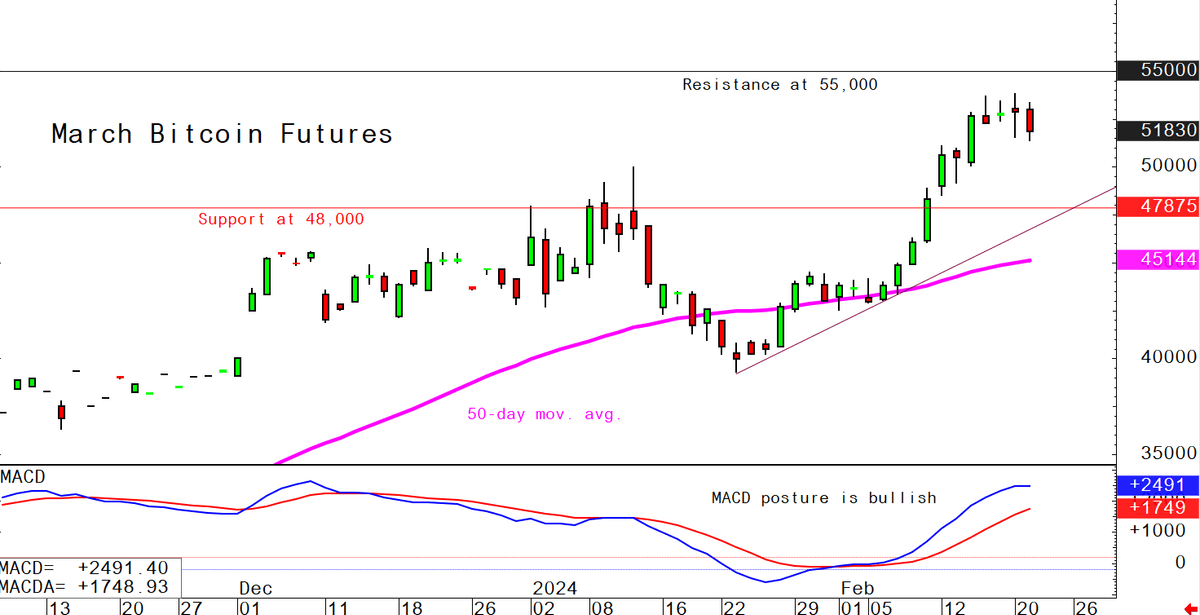Click the '2024' year label on time axis
The height and width of the screenshot is (615, 1200).
(553, 587)
